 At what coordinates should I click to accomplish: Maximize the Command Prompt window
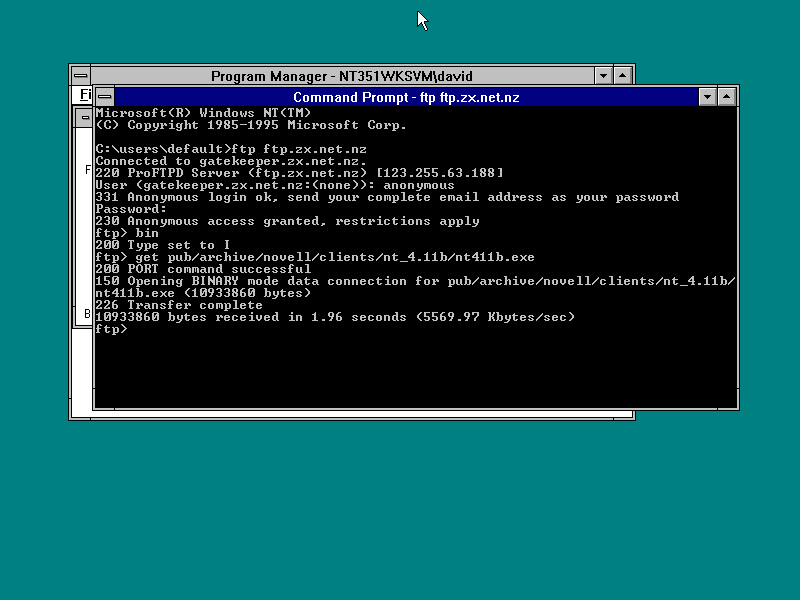727,96
